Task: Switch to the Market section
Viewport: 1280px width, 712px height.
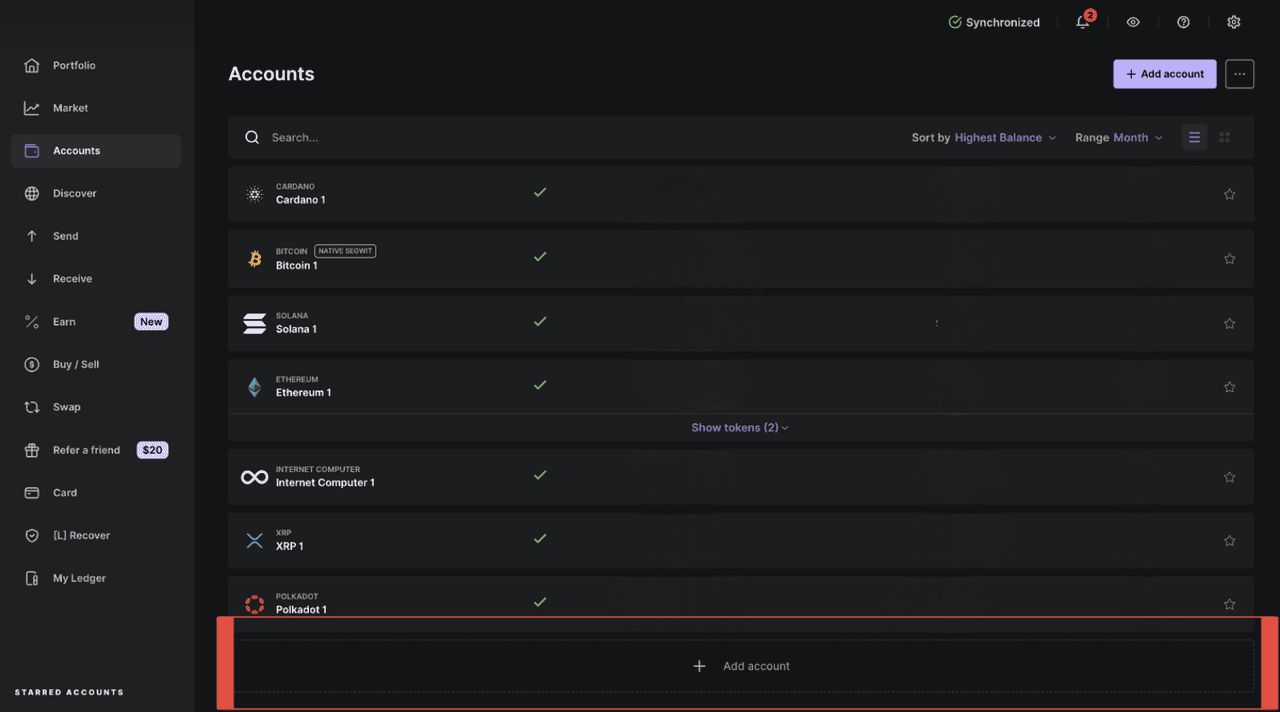Action: pos(70,107)
